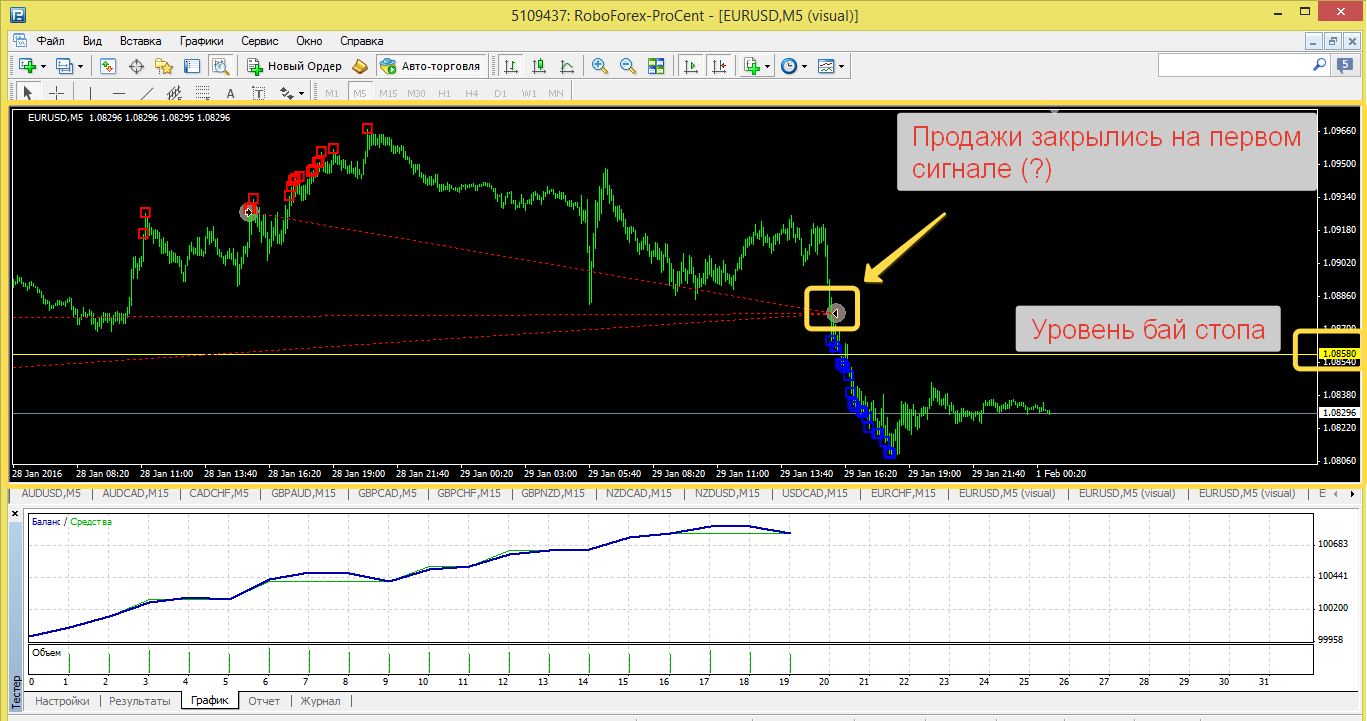Open chart Templates icon
1367x721 pixels.
pyautogui.click(x=826, y=66)
